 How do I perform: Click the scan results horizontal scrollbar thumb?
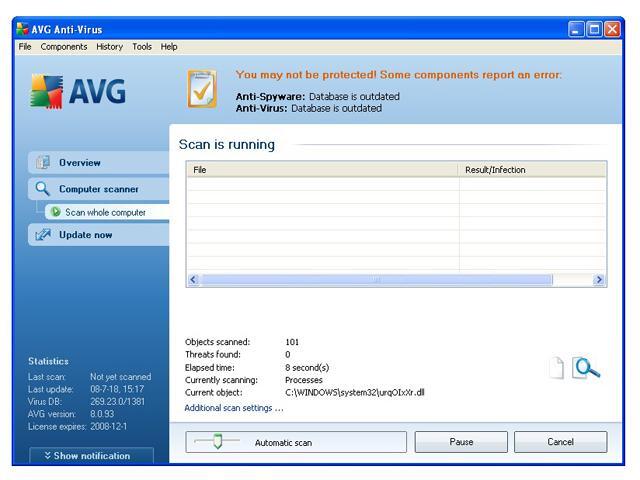pyautogui.click(x=376, y=280)
